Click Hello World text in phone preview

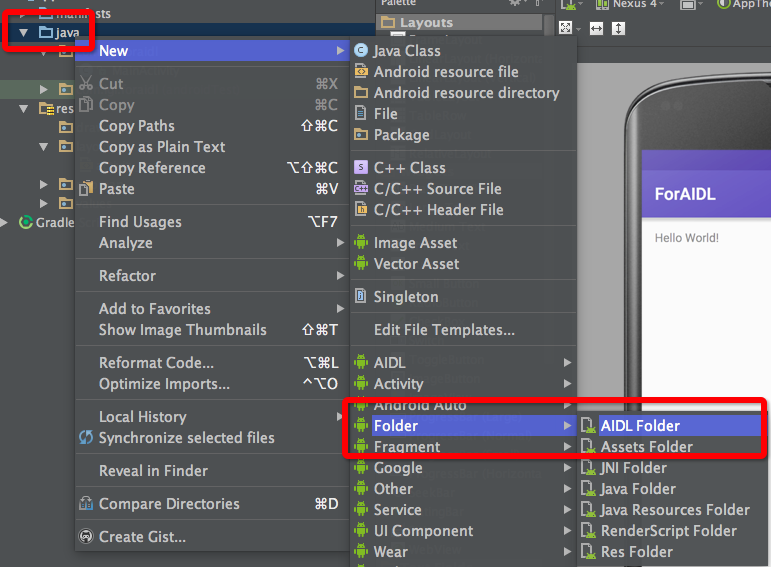(x=686, y=238)
